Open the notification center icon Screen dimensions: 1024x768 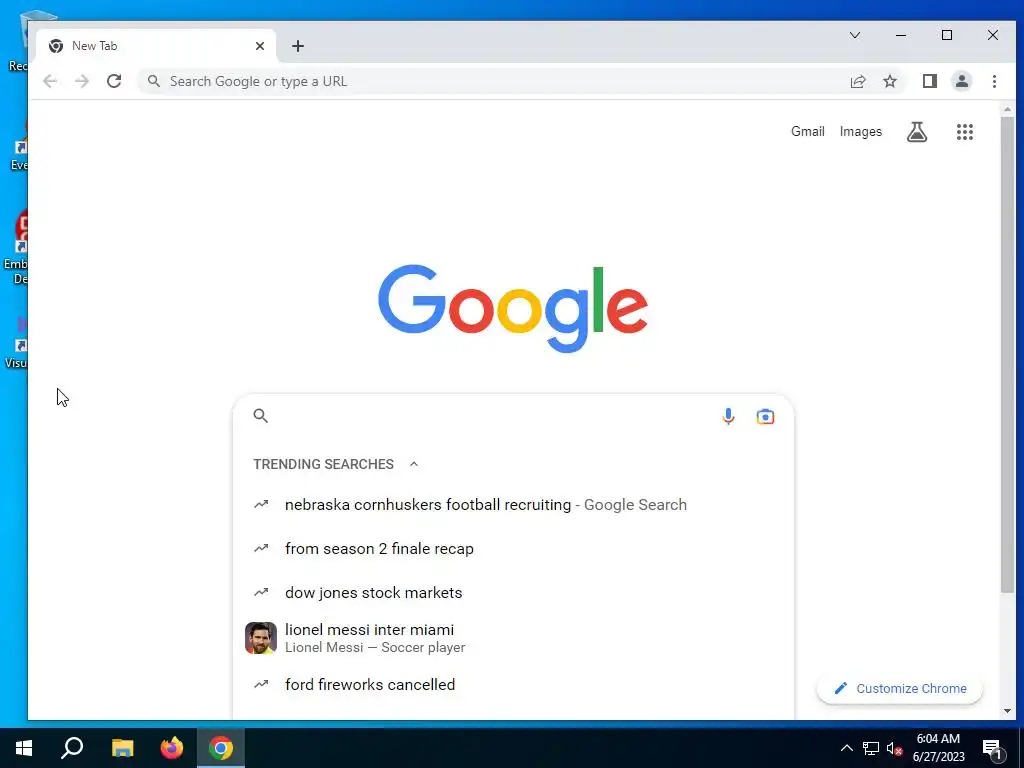(993, 749)
